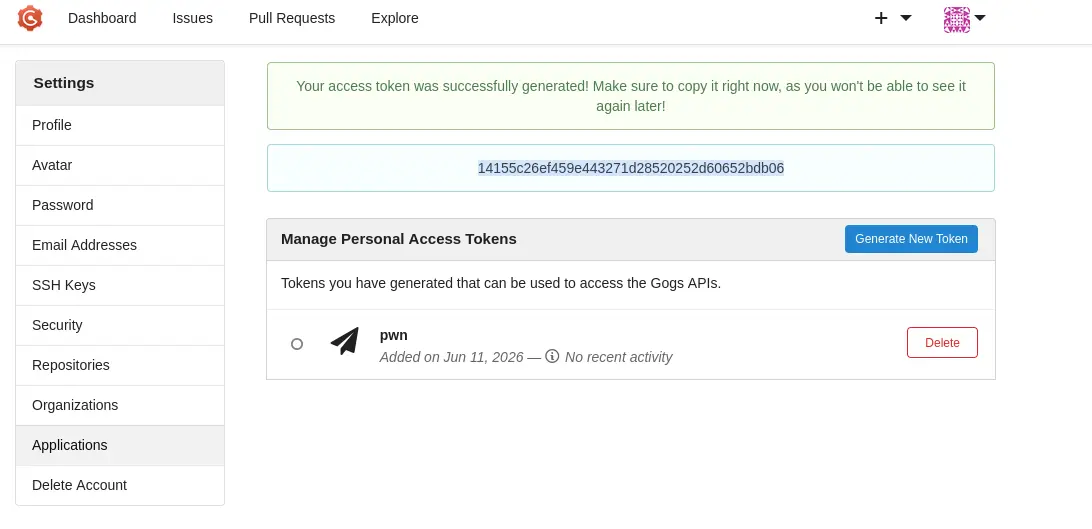Image resolution: width=1092 pixels, height=529 pixels.
Task: Go to the Issues page
Action: 193,18
